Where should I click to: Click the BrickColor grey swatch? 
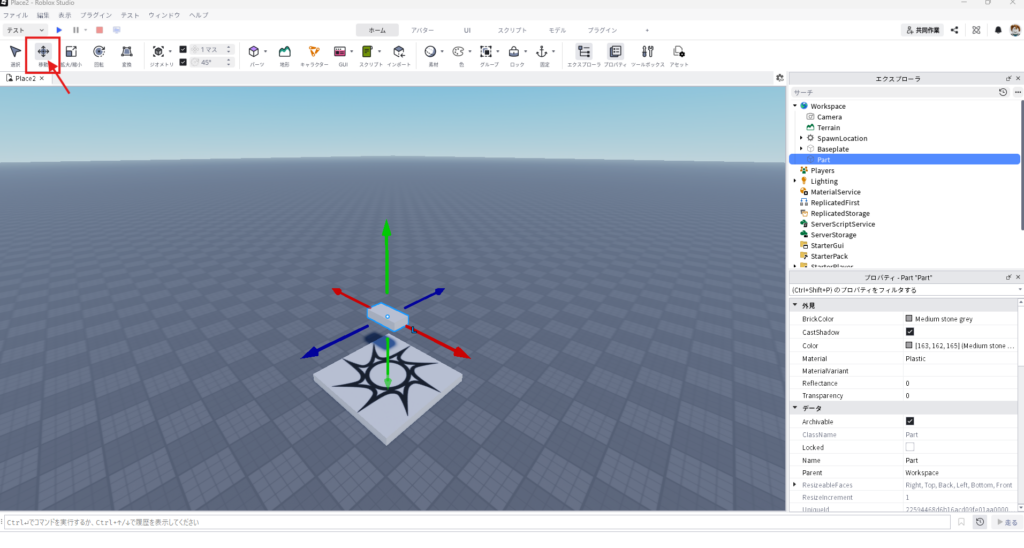pyautogui.click(x=909, y=319)
